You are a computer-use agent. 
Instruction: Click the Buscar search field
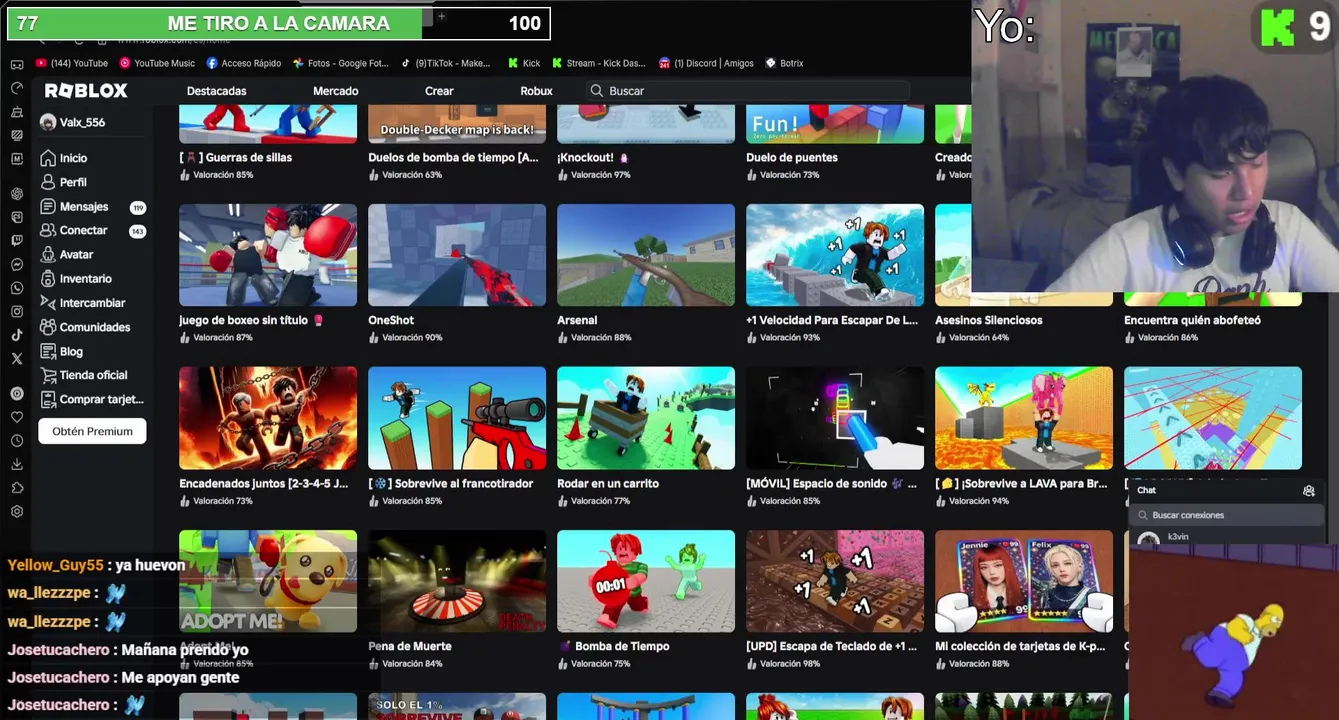(x=748, y=91)
